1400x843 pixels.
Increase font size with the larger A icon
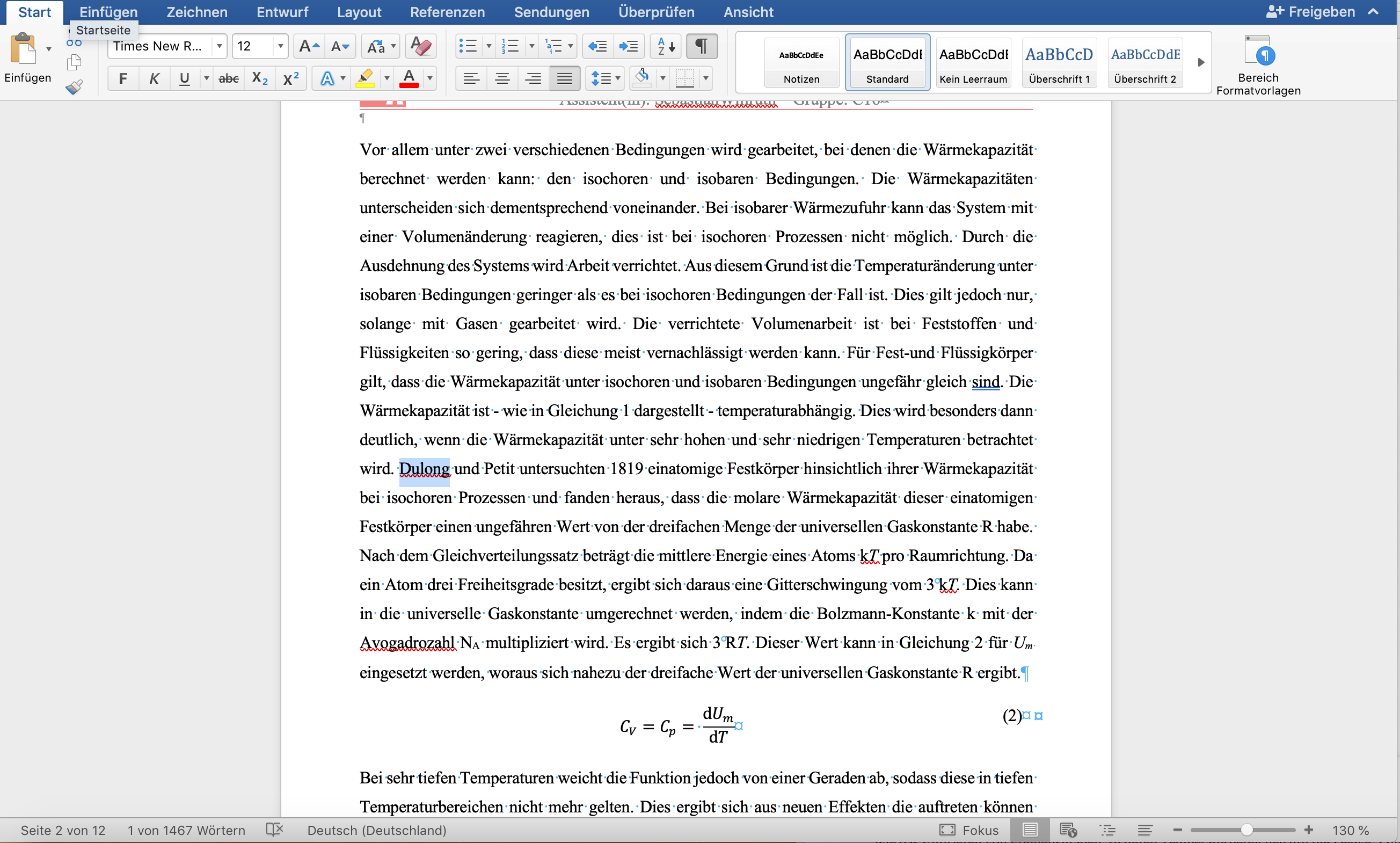(309, 46)
